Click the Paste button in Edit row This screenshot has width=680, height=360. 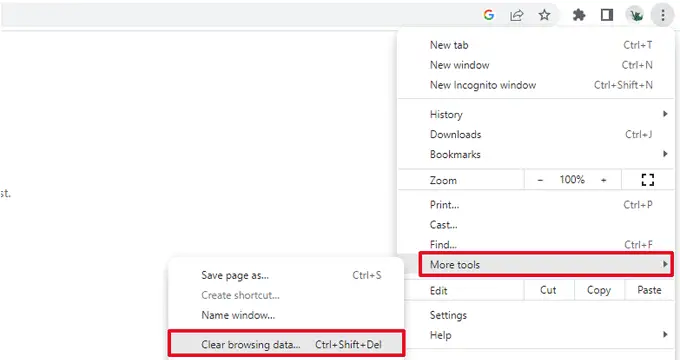point(649,290)
